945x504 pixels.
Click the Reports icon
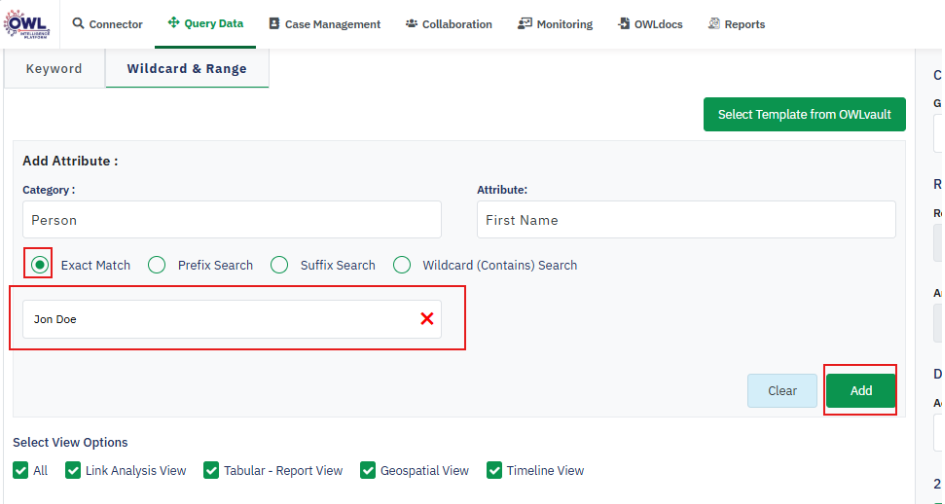[x=714, y=24]
